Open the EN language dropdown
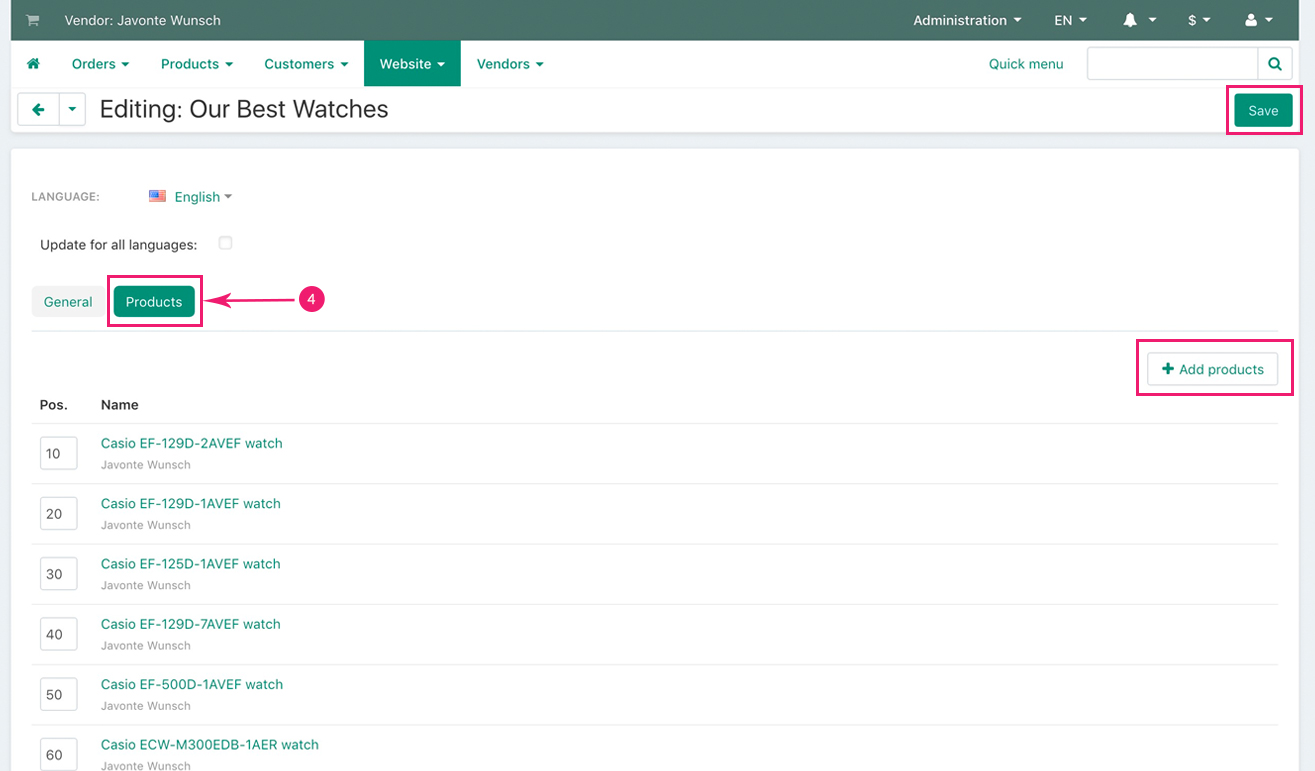This screenshot has height=771, width=1315. coord(1070,20)
